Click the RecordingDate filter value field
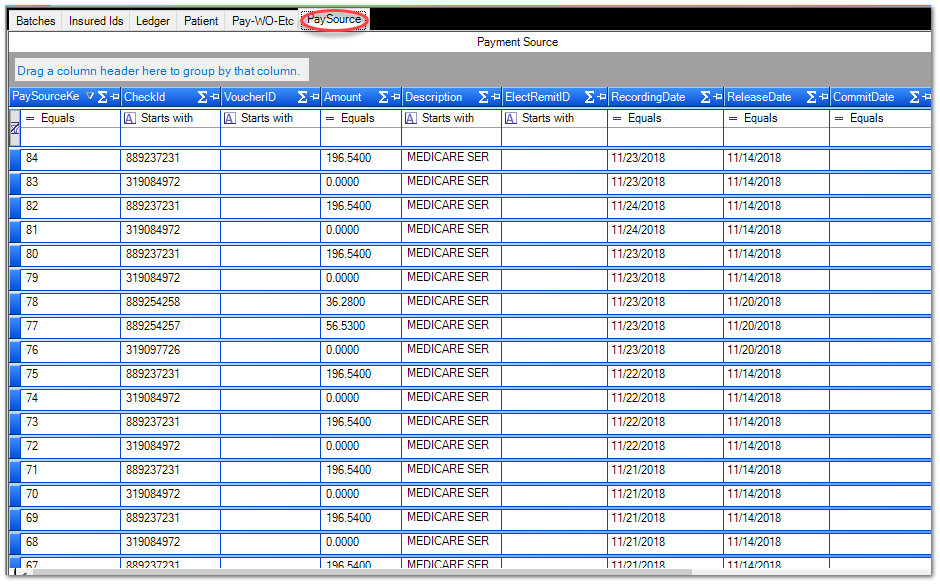The height and width of the screenshot is (584, 940). (665, 137)
